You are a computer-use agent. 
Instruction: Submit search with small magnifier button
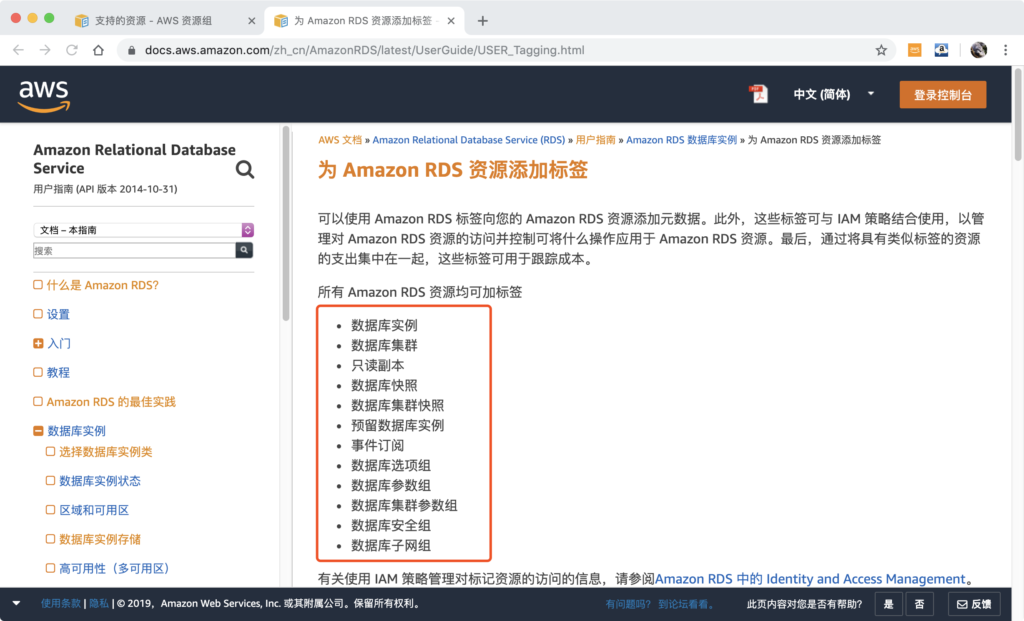(x=244, y=250)
